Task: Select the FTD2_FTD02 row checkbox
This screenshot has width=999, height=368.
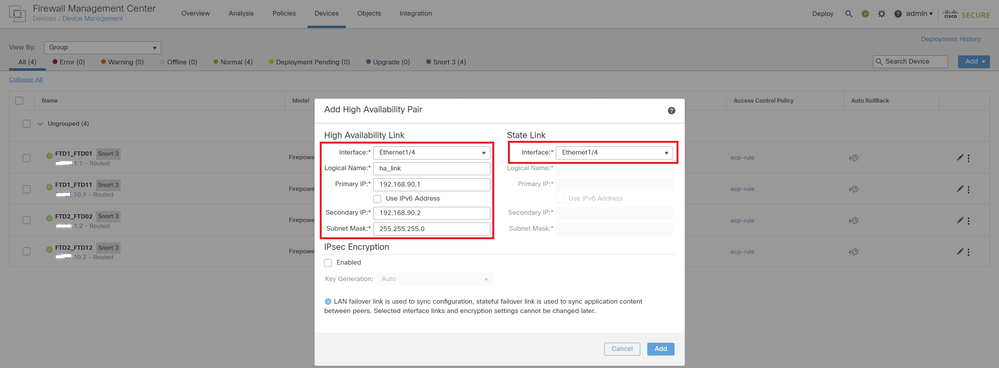Action: coord(26,220)
